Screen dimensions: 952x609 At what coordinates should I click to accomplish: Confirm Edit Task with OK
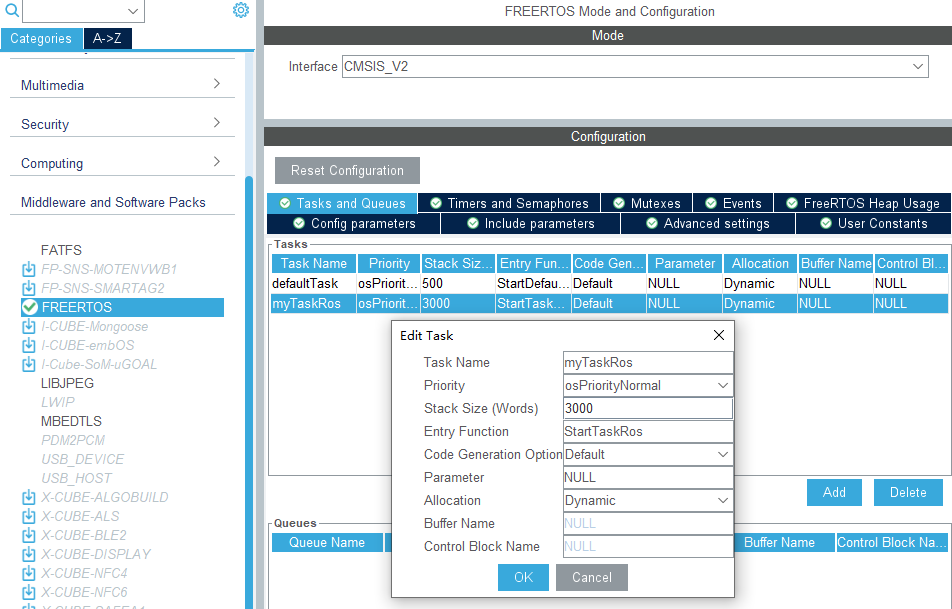pyautogui.click(x=523, y=577)
